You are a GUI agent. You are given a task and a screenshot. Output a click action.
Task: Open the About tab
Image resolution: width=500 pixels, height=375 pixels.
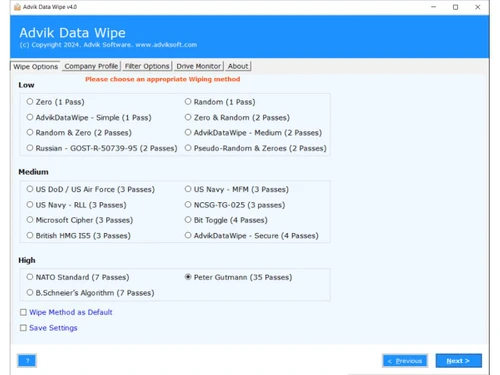coord(238,66)
